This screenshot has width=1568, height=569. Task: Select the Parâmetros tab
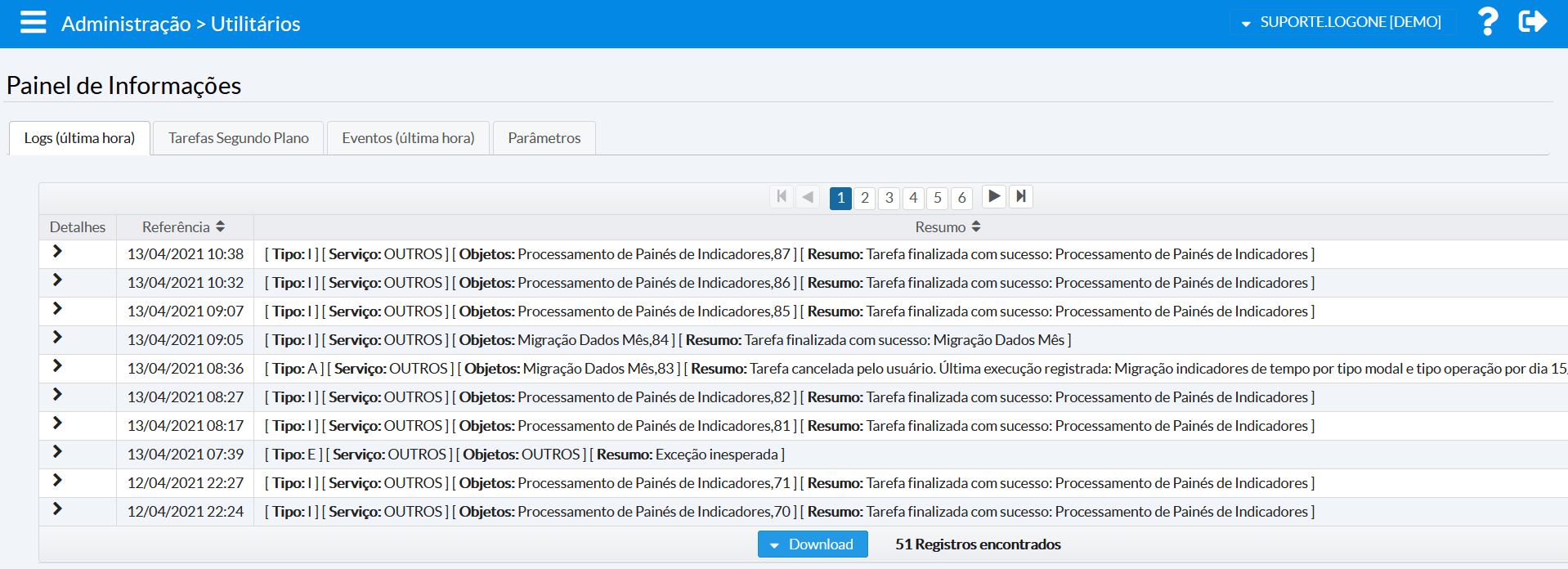pyautogui.click(x=544, y=138)
